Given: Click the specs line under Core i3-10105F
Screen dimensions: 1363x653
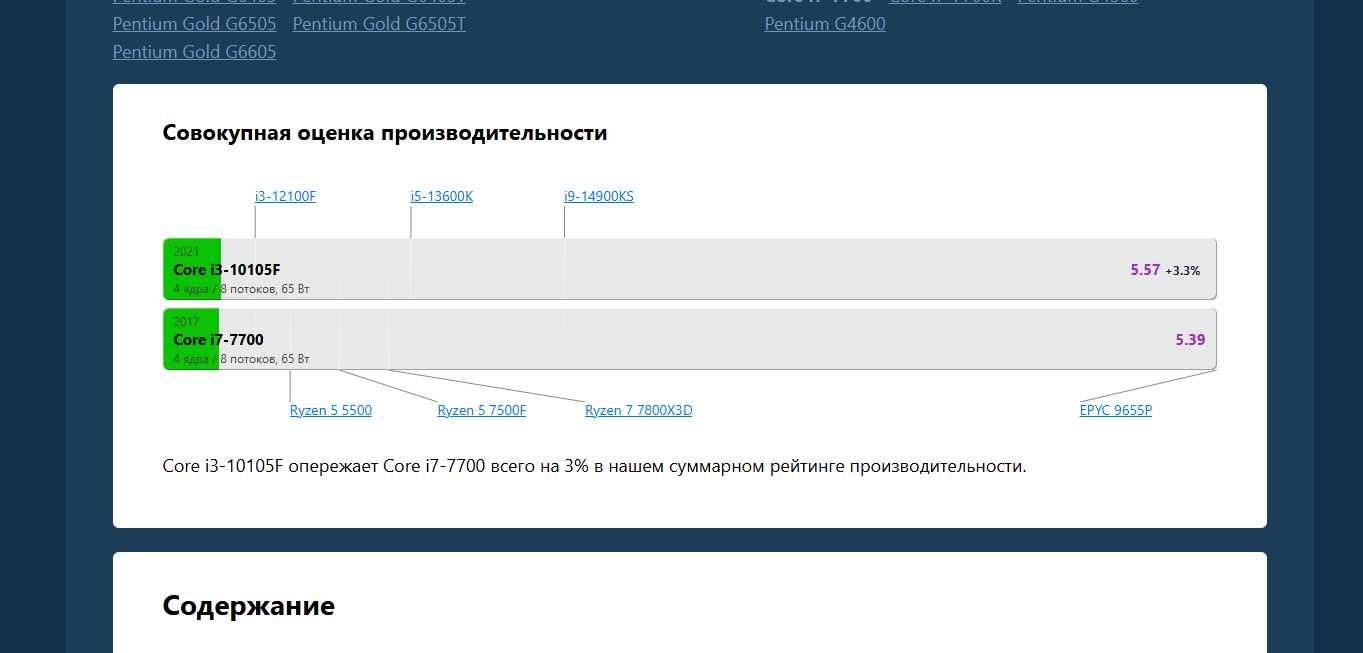Looking at the screenshot, I should 241,289.
